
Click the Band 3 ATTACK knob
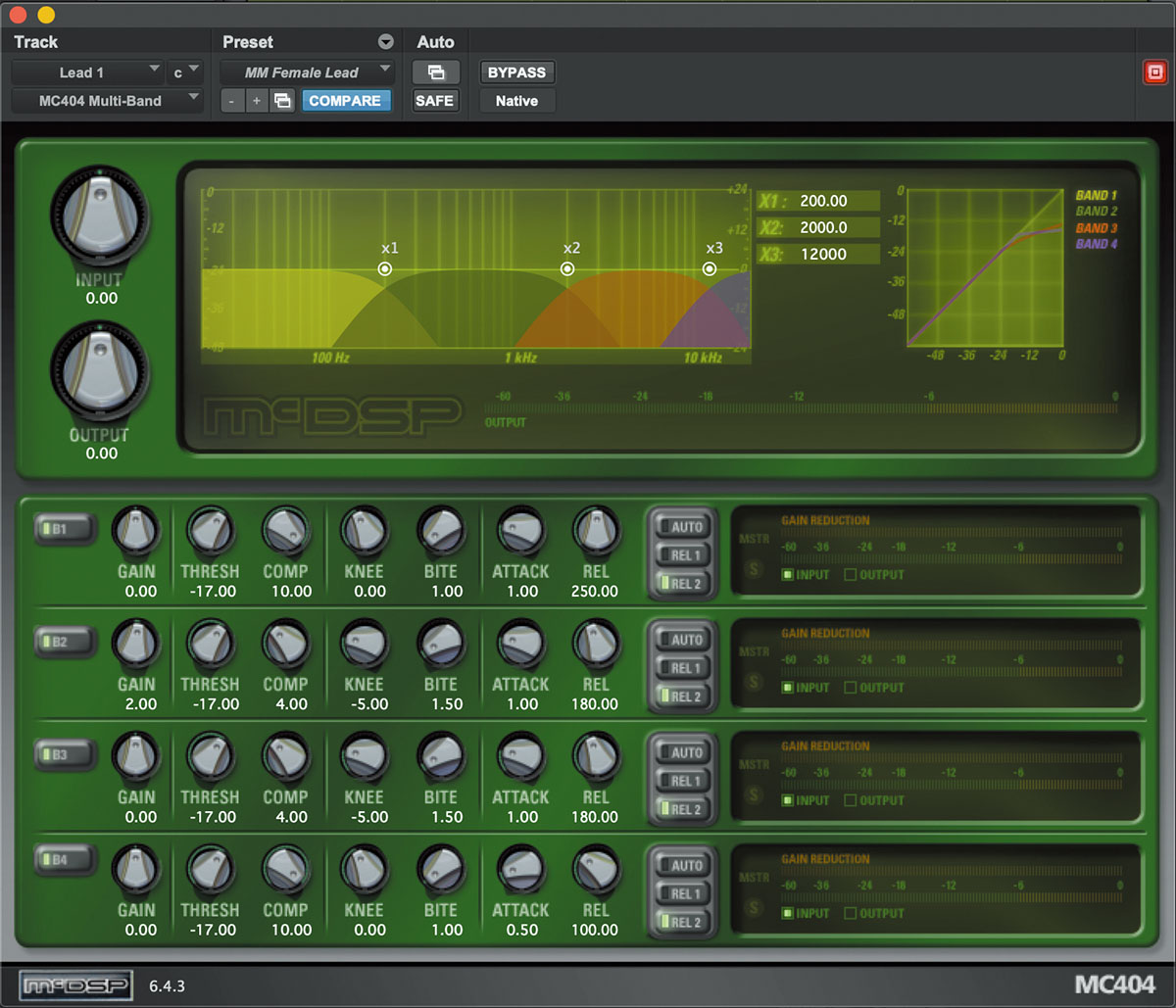click(x=520, y=755)
